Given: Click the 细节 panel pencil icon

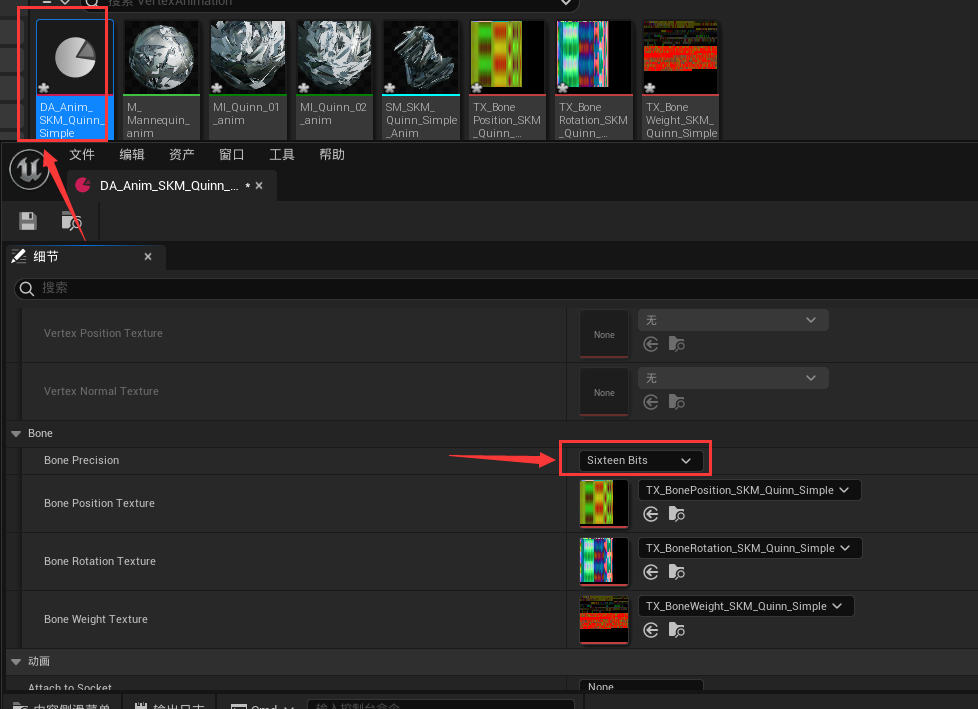Looking at the screenshot, I should coord(19,256).
